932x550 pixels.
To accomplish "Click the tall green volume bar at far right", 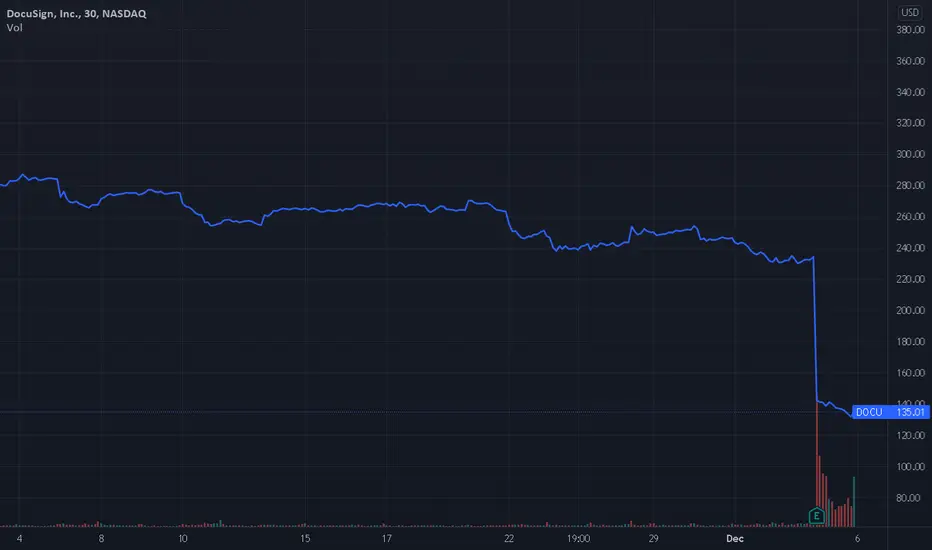I will pyautogui.click(x=854, y=502).
